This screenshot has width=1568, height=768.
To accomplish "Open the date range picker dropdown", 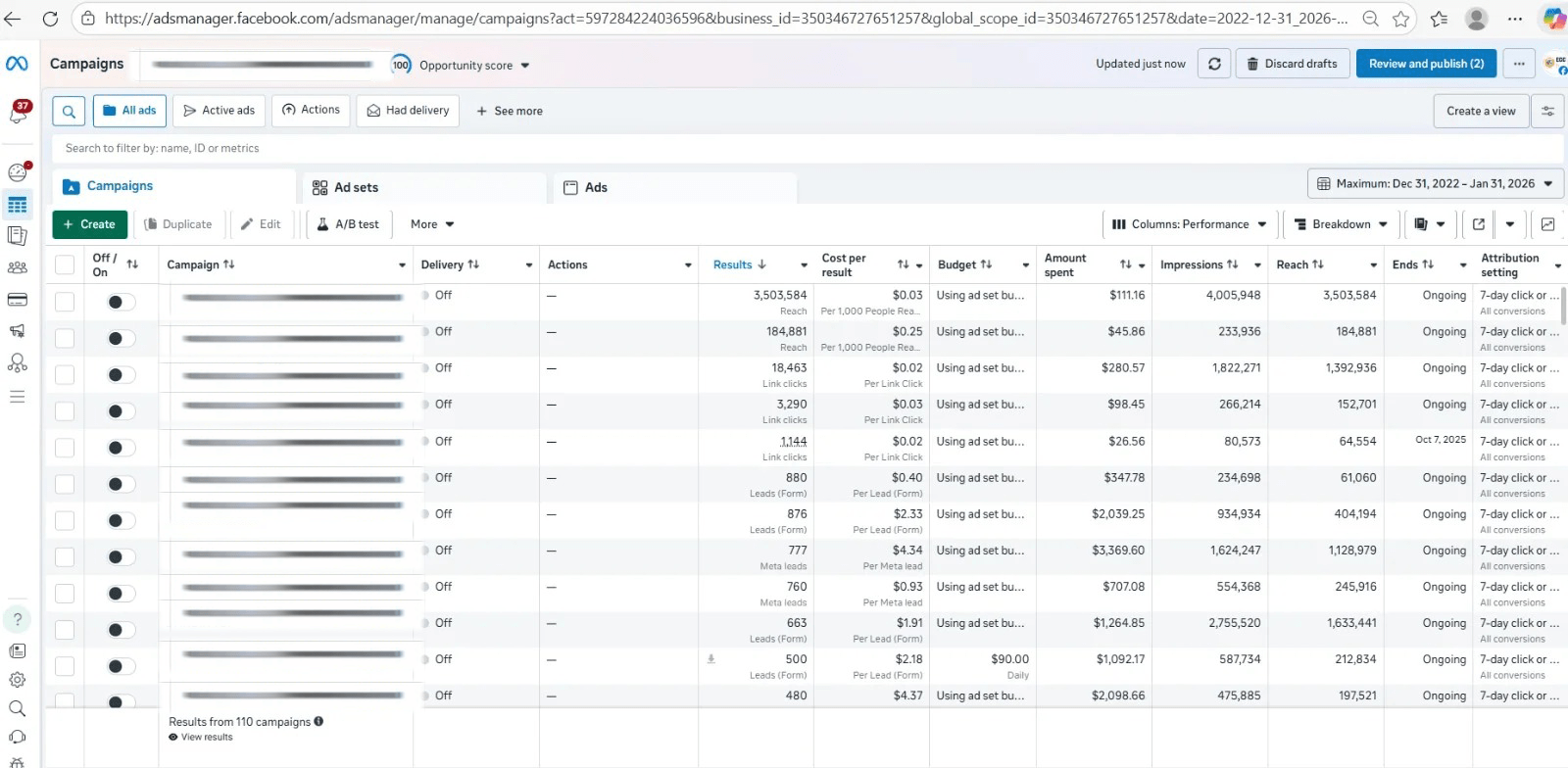I will click(1435, 183).
